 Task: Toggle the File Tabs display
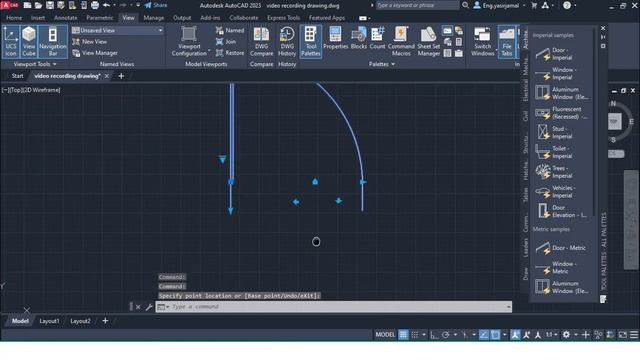[x=507, y=41]
